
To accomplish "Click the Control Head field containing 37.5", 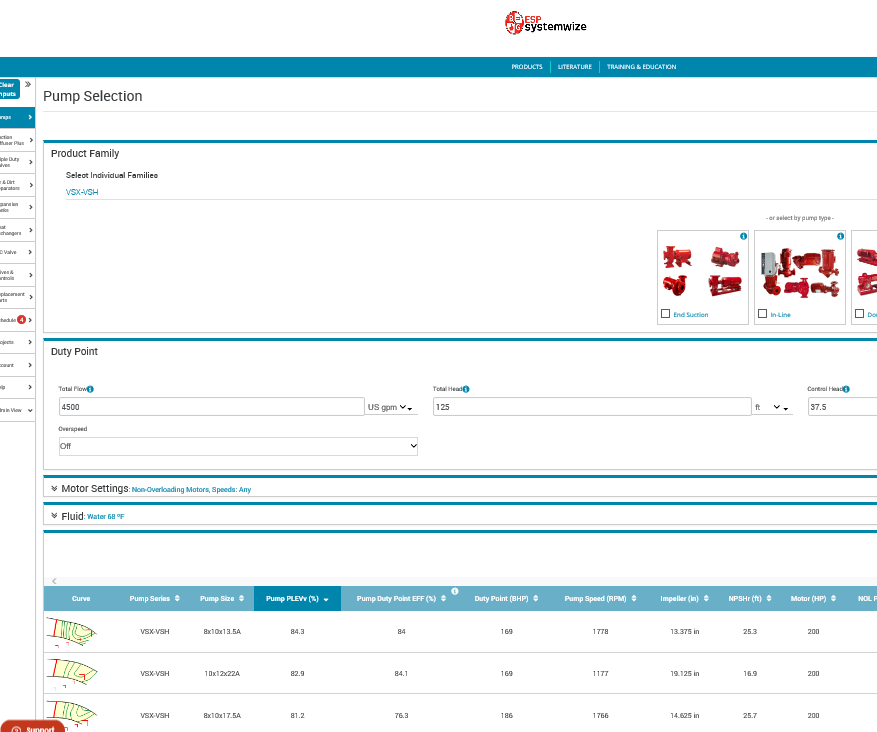I will click(x=842, y=407).
